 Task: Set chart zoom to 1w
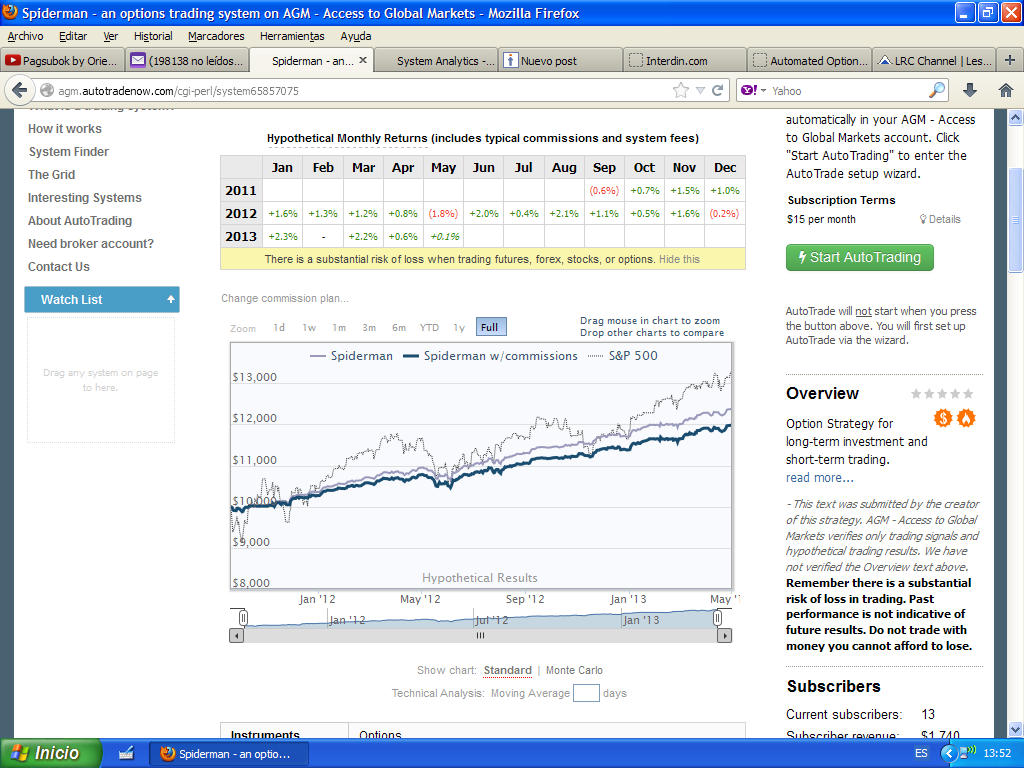(x=309, y=327)
